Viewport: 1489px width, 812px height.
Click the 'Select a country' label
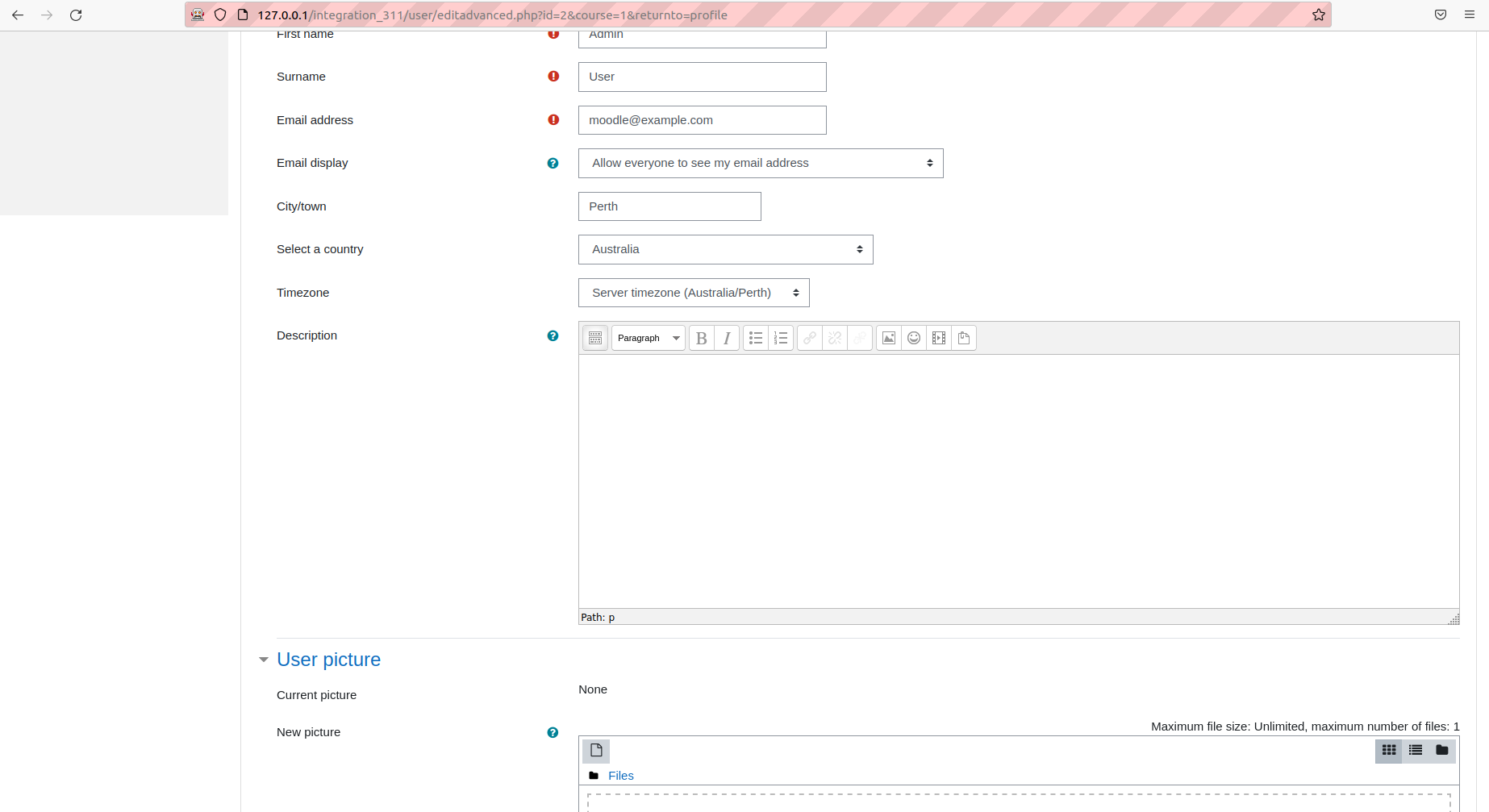(x=319, y=249)
